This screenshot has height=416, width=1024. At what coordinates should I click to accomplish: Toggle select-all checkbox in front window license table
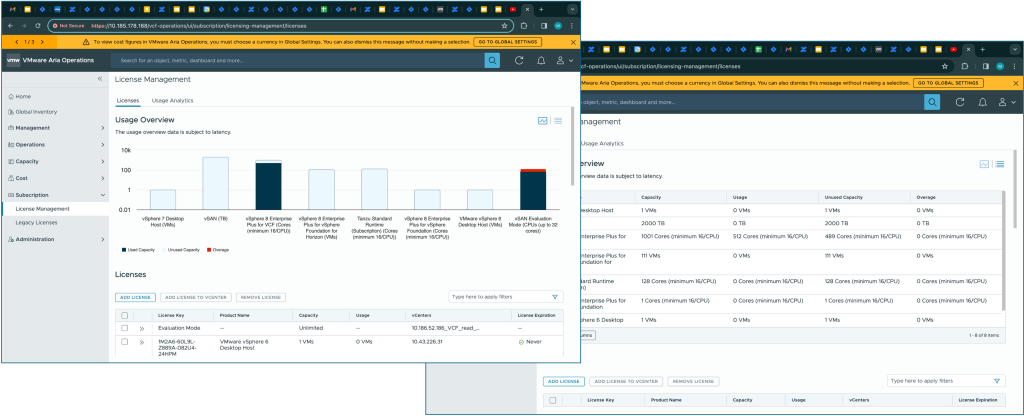coord(125,315)
